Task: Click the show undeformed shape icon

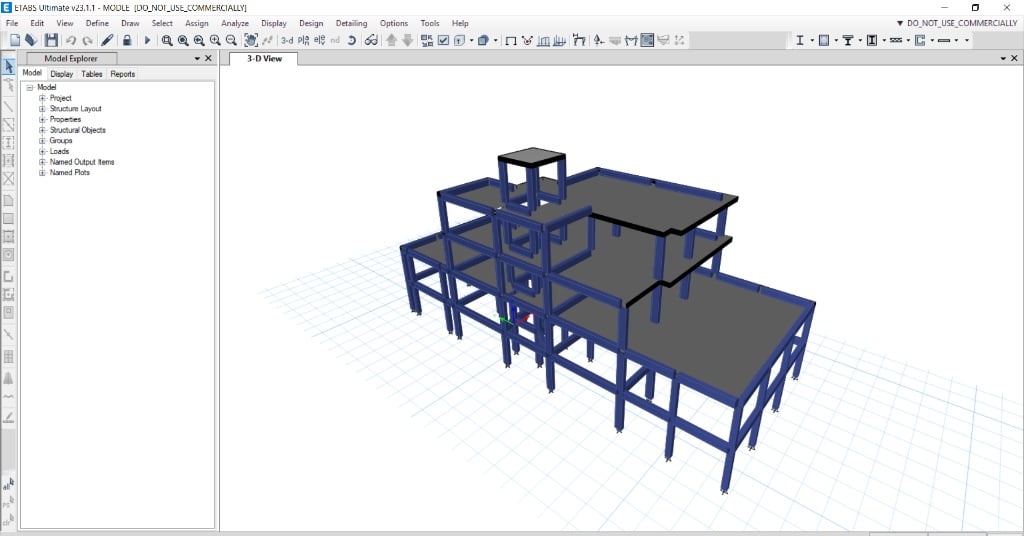Action: coord(511,40)
